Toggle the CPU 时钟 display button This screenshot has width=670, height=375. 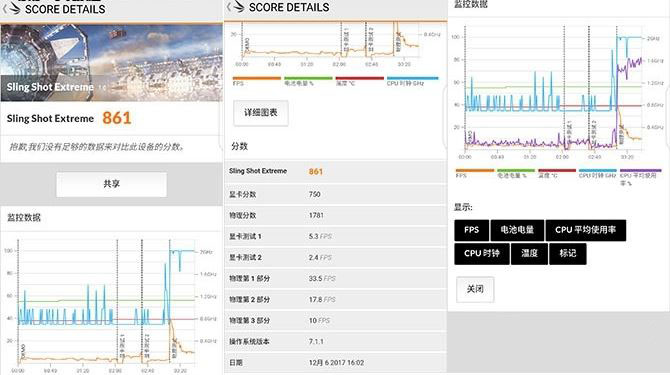tap(482, 254)
